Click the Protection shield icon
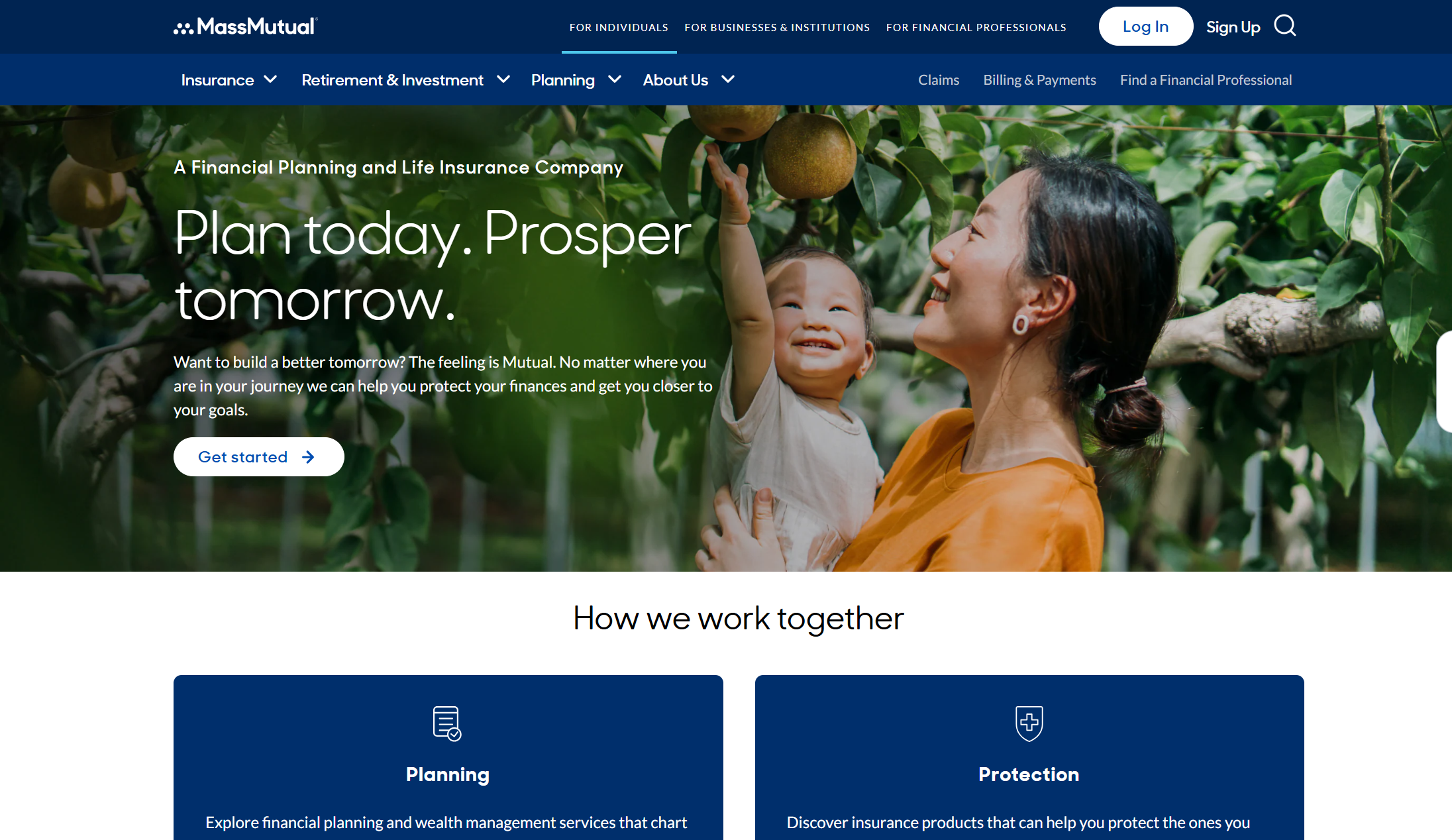This screenshot has width=1452, height=840. pyautogui.click(x=1028, y=722)
